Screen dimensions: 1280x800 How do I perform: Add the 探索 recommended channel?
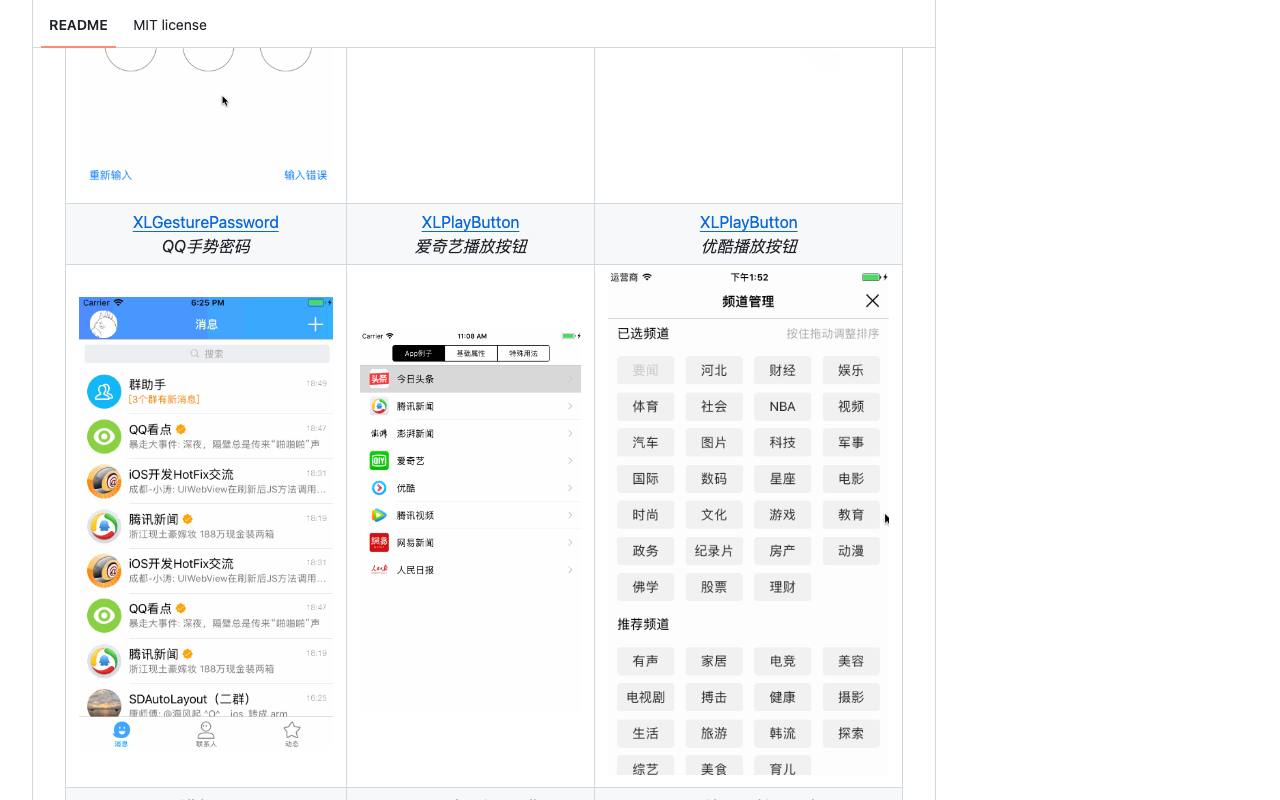(851, 733)
